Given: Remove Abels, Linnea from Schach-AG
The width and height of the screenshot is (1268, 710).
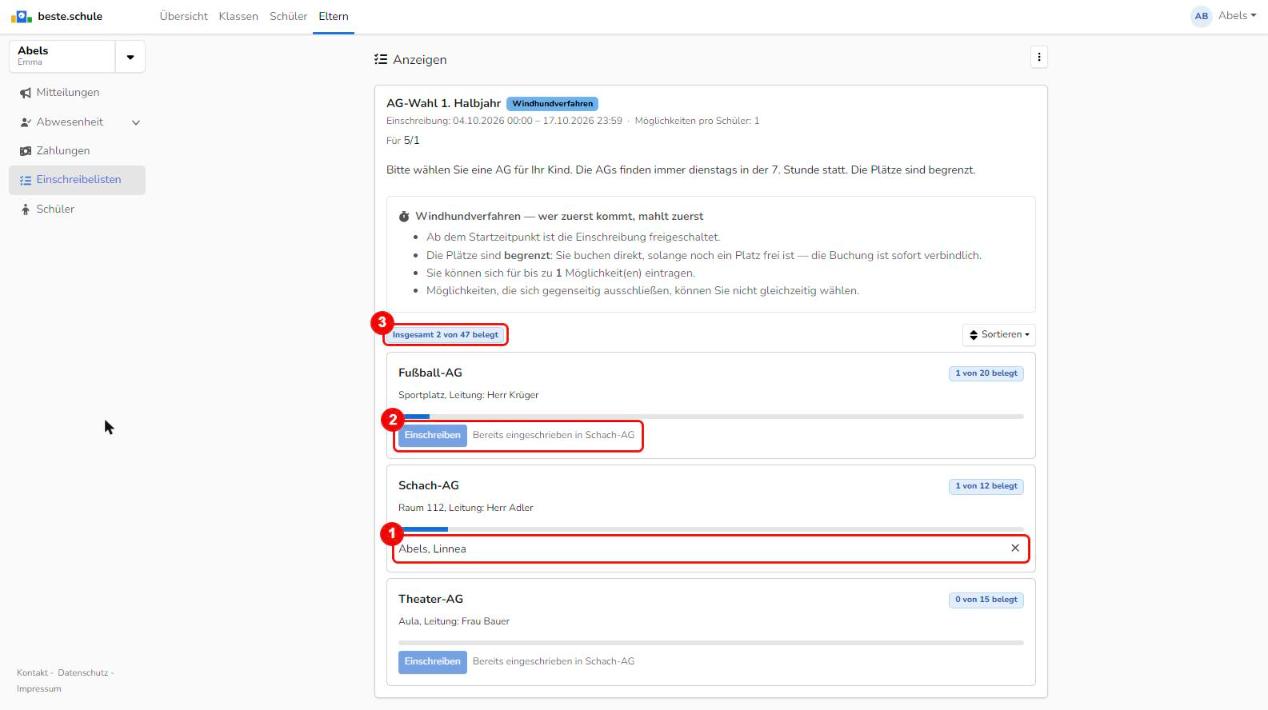Looking at the screenshot, I should pyautogui.click(x=1015, y=548).
